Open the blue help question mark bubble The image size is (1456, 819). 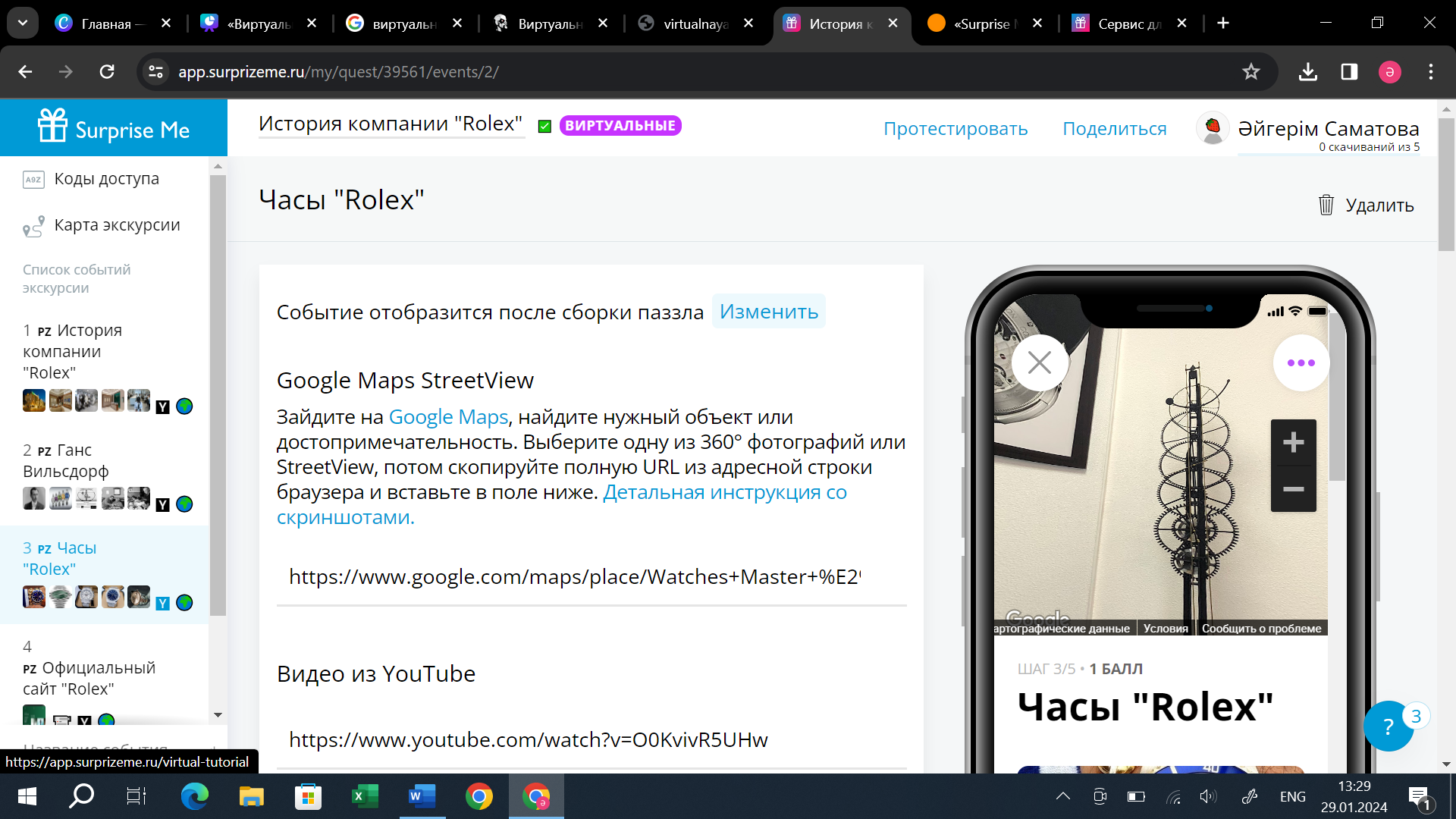pos(1388,726)
